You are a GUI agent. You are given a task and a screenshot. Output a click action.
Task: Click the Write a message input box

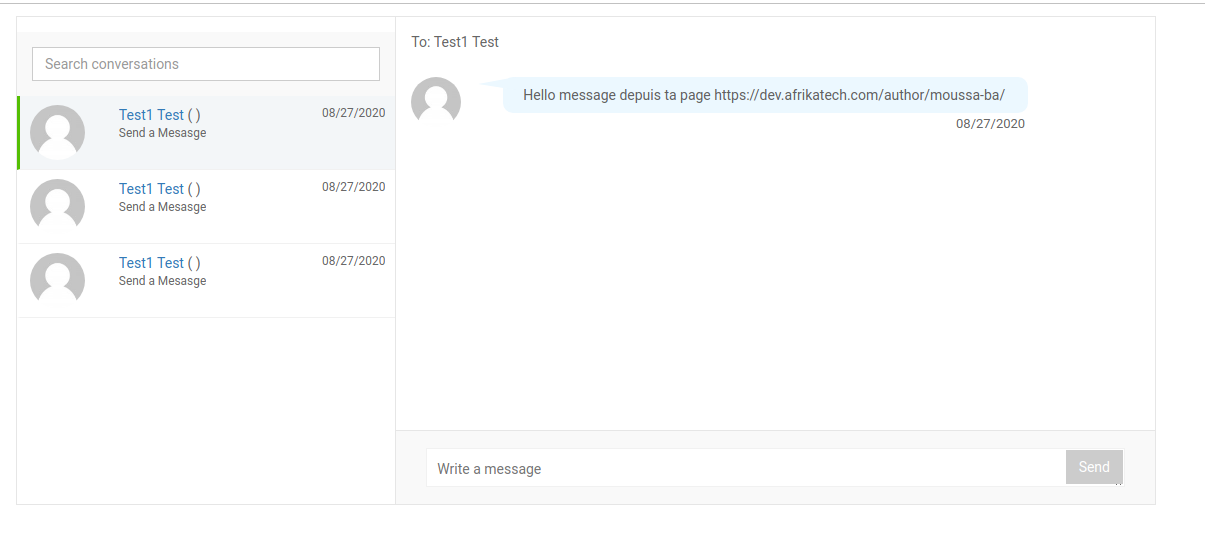[x=745, y=468]
